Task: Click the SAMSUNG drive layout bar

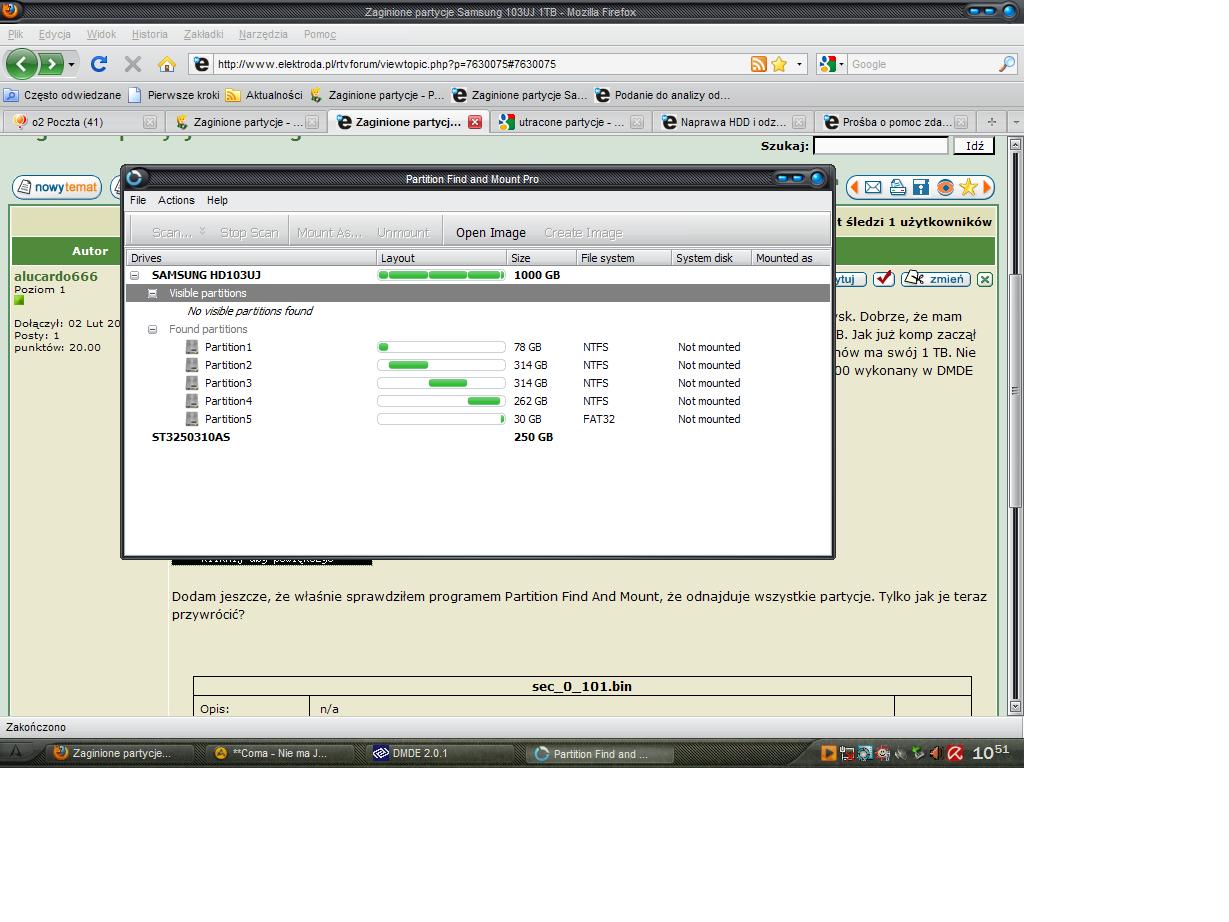Action: 441,275
